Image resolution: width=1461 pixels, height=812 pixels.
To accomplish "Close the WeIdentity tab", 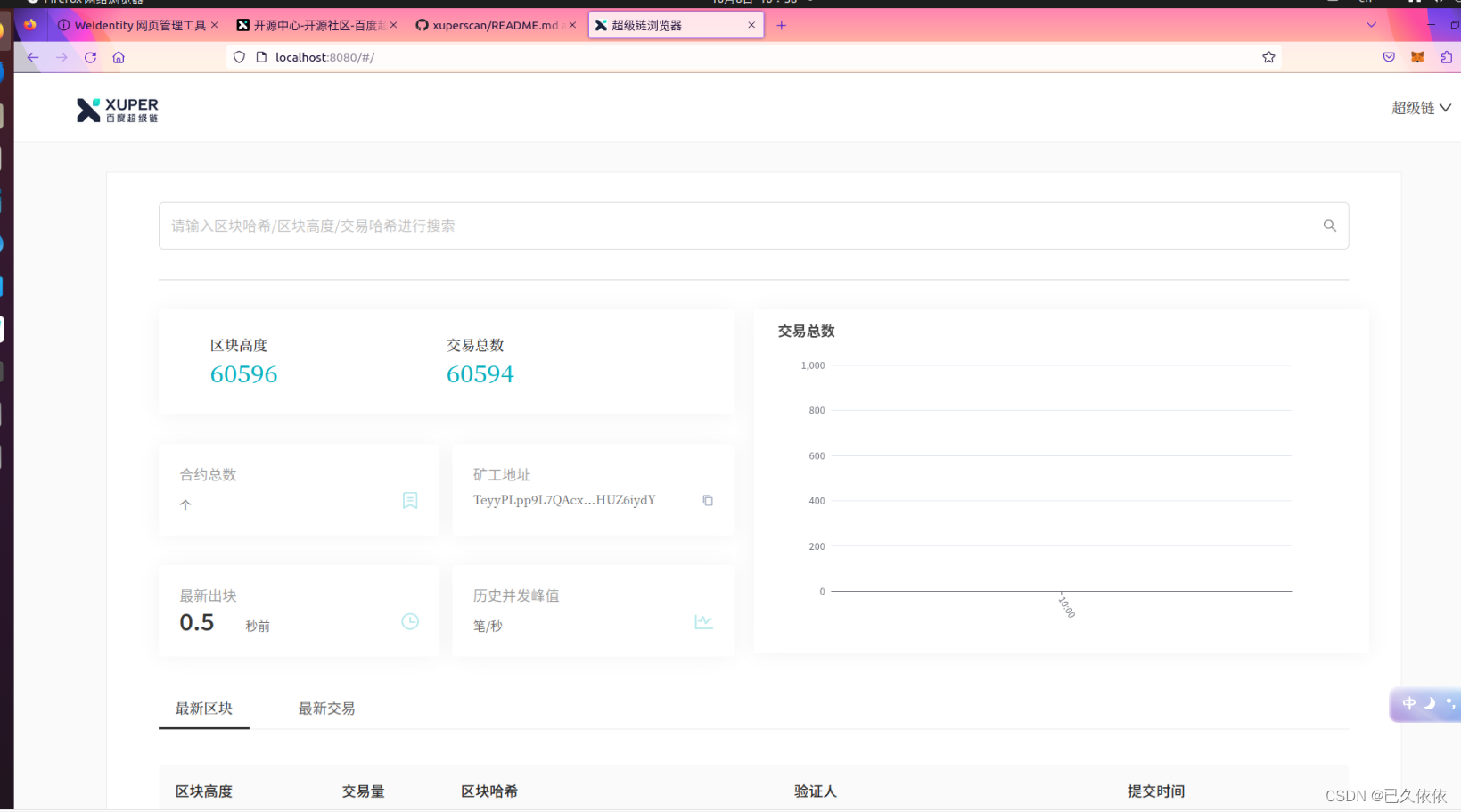I will [215, 25].
